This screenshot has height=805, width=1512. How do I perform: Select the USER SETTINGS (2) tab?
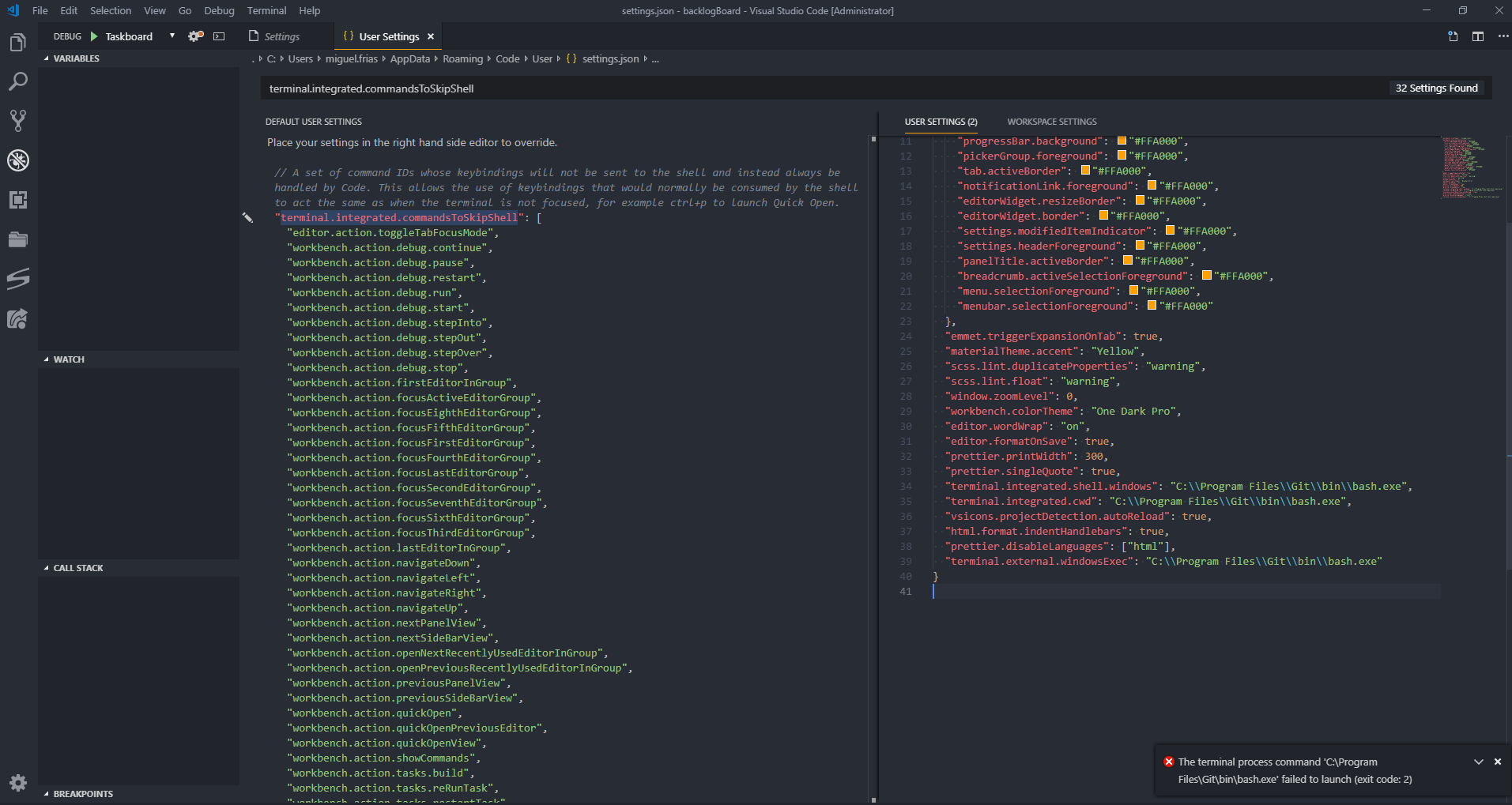(941, 122)
